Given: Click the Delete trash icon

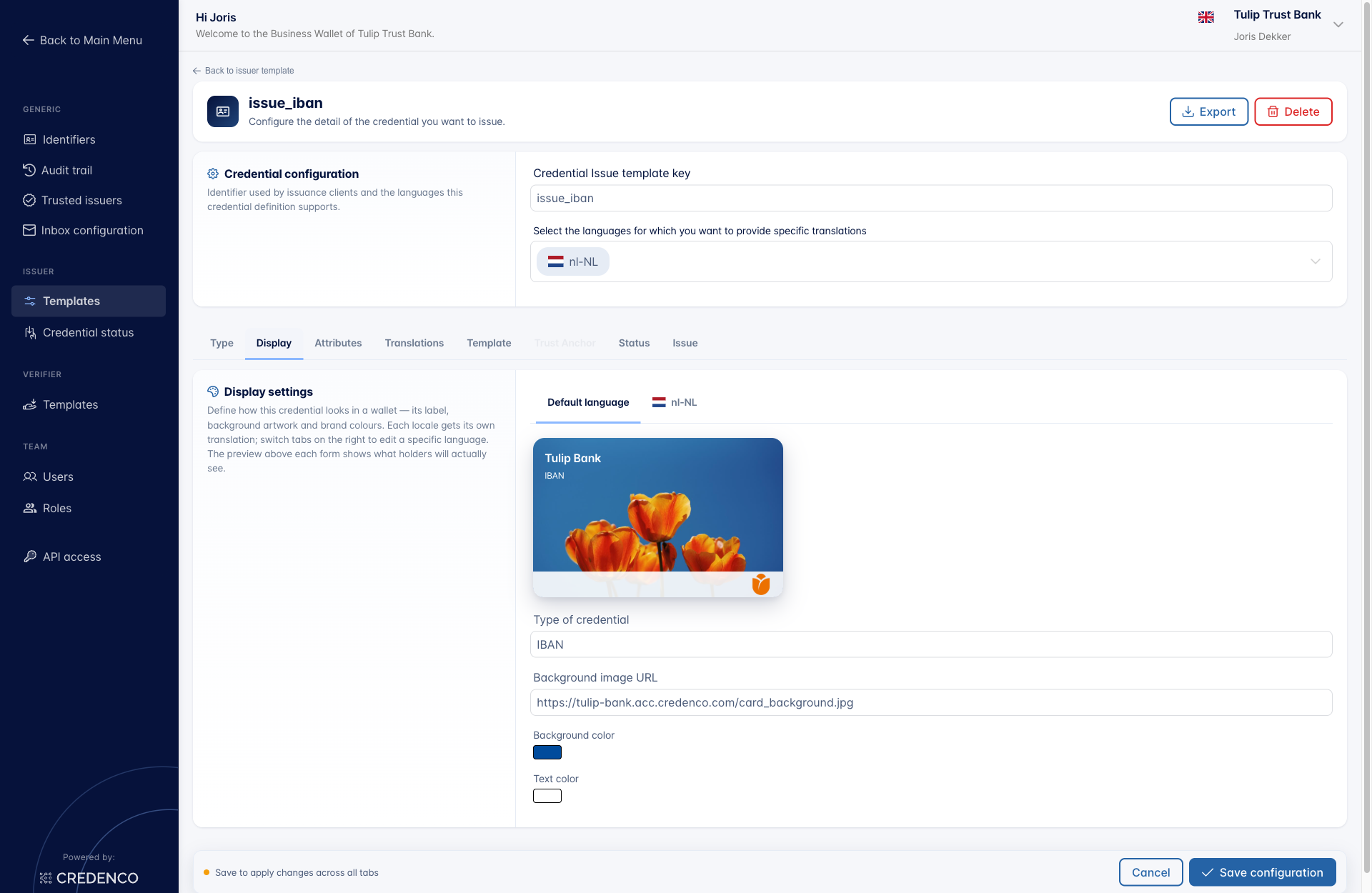Looking at the screenshot, I should 1273,111.
